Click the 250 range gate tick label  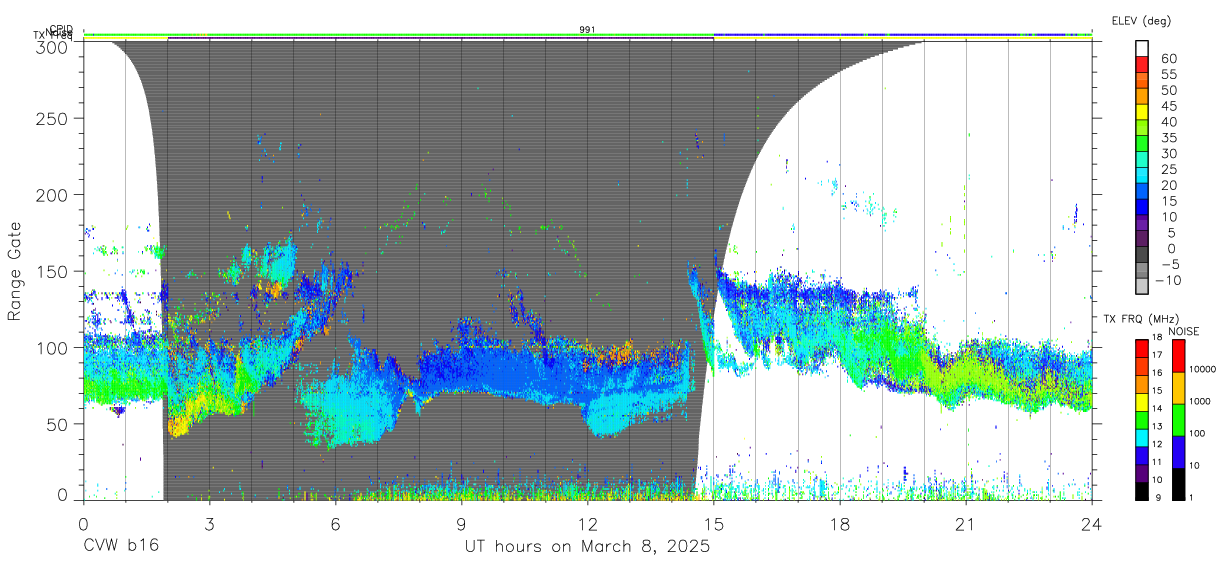pyautogui.click(x=54, y=119)
